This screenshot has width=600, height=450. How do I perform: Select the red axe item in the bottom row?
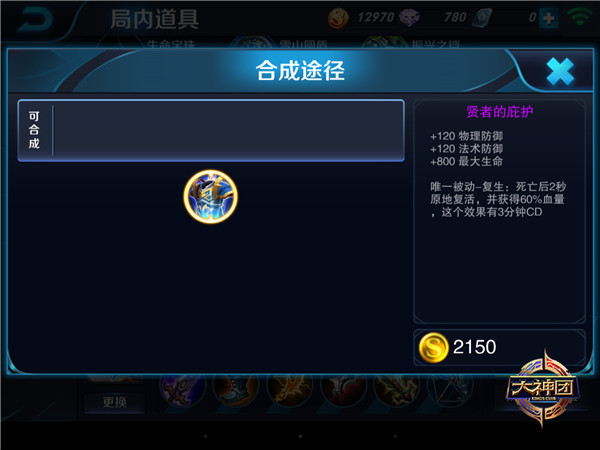click(x=343, y=390)
